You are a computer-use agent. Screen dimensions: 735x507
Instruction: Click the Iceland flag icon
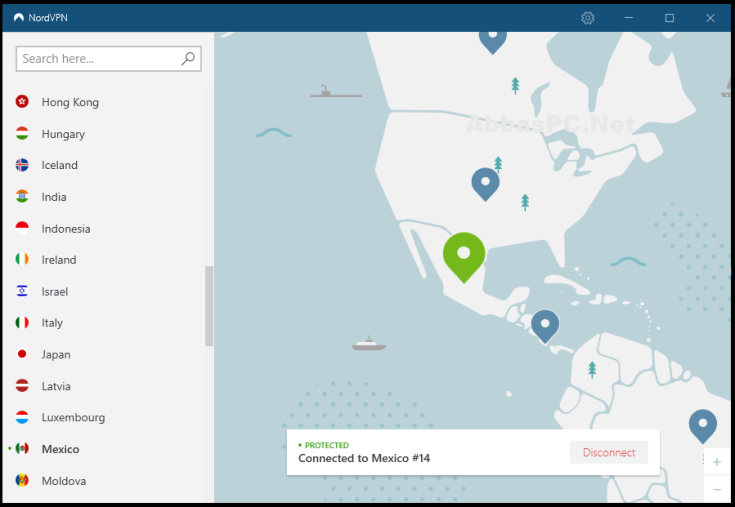pyautogui.click(x=22, y=164)
